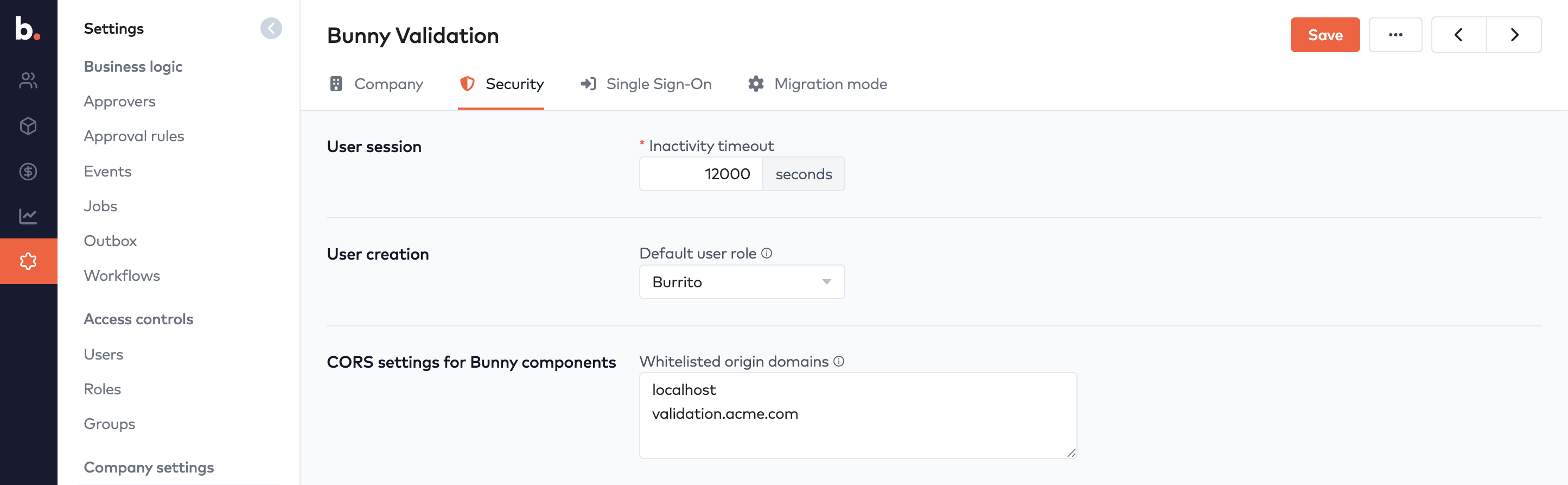Switch to the Security tab

coord(501,84)
